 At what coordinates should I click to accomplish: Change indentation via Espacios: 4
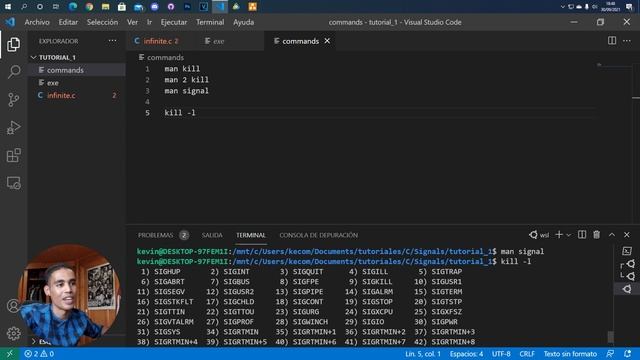[x=466, y=354]
